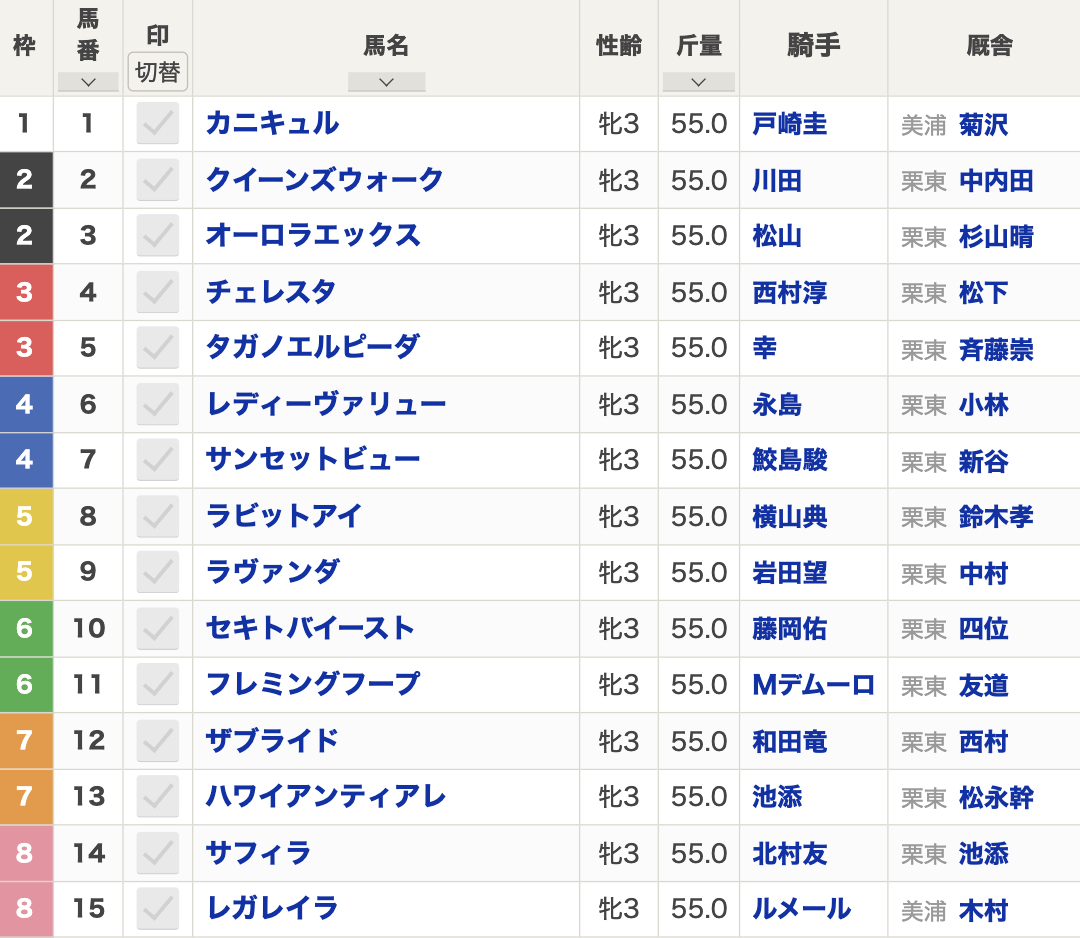This screenshot has height=938, width=1080.
Task: Toggle the mark checkbox for ラビットアイ
Action: 158,517
